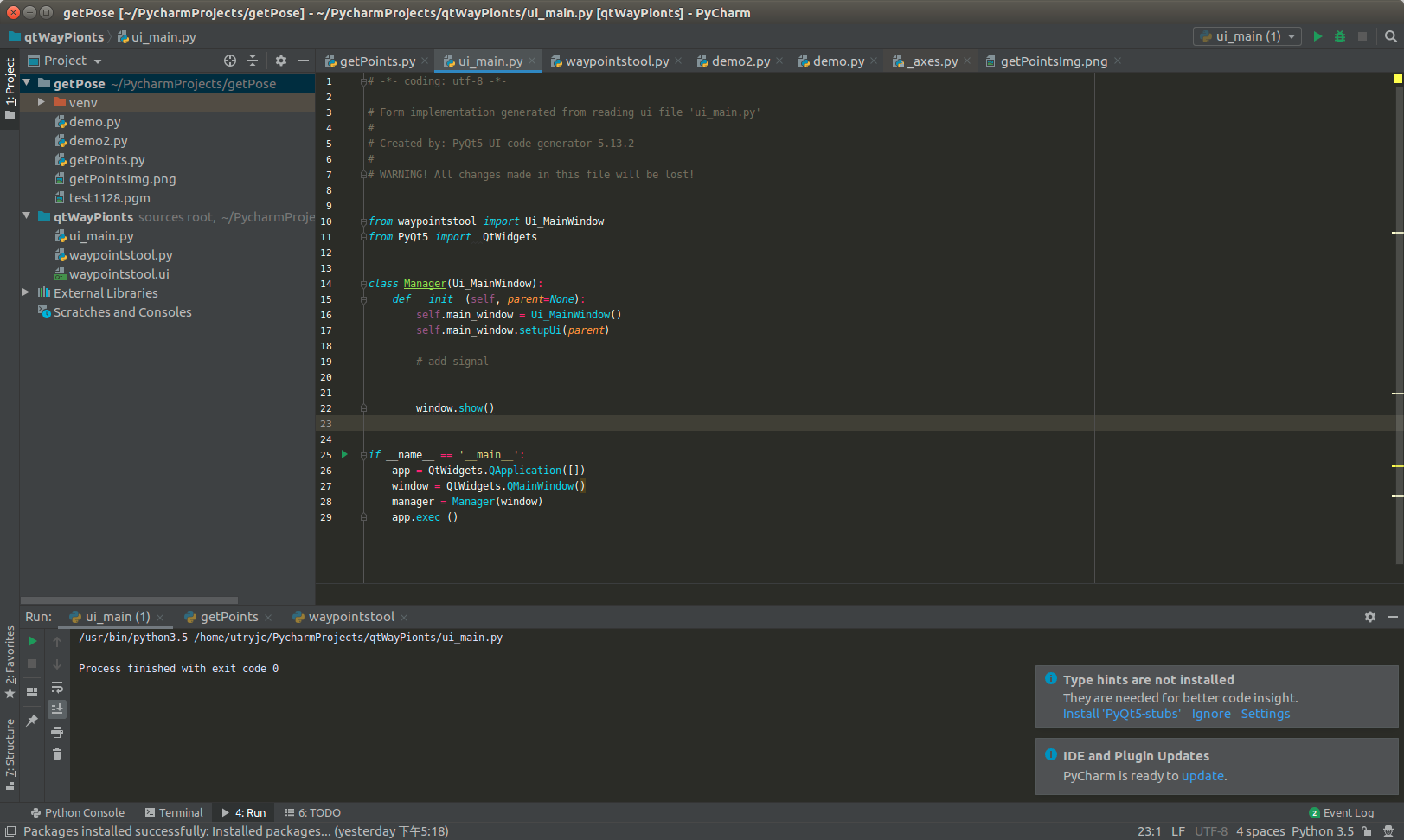Print console output with printer icon

click(57, 732)
